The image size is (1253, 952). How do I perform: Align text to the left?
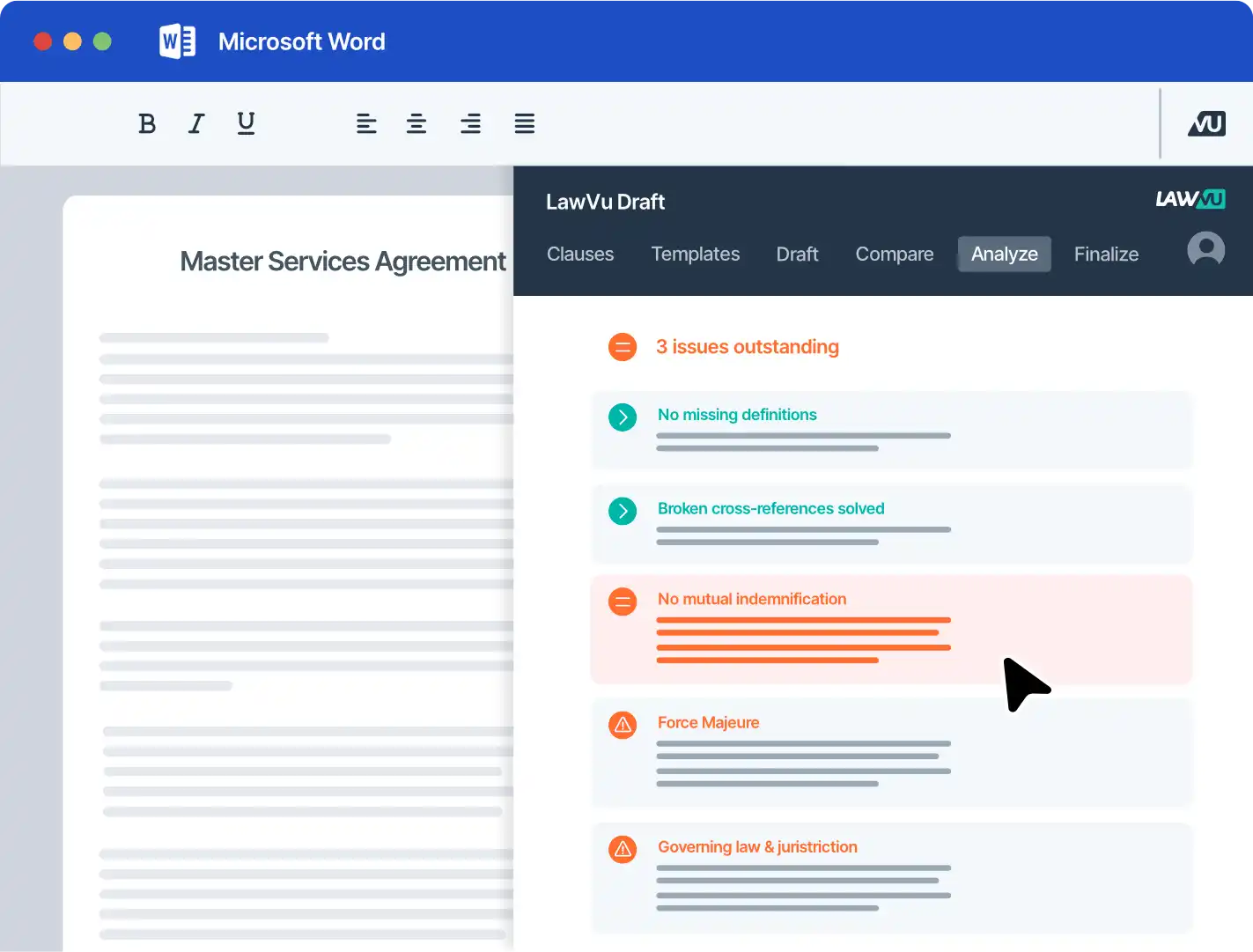[x=366, y=124]
